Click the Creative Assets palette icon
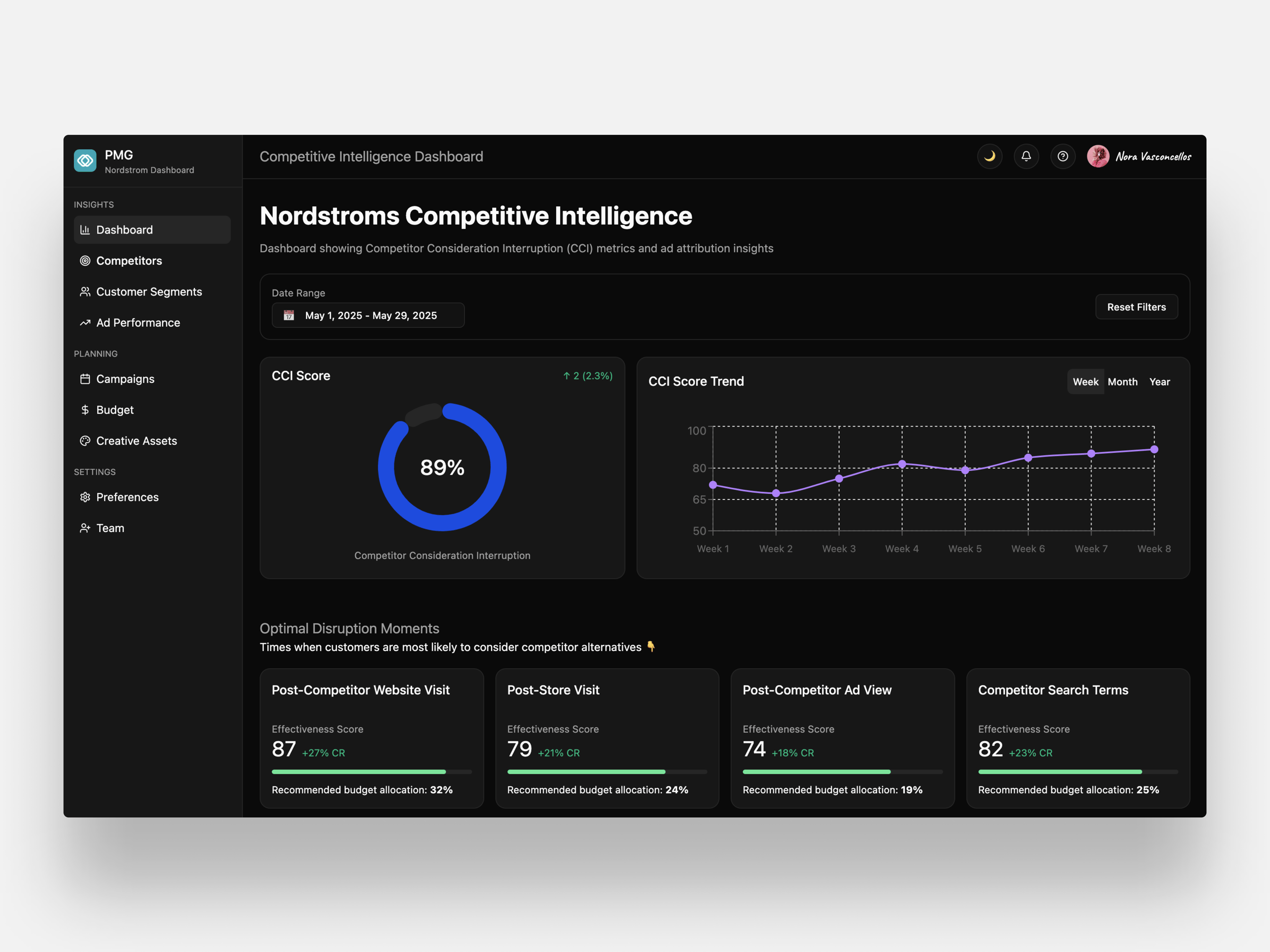 click(85, 441)
